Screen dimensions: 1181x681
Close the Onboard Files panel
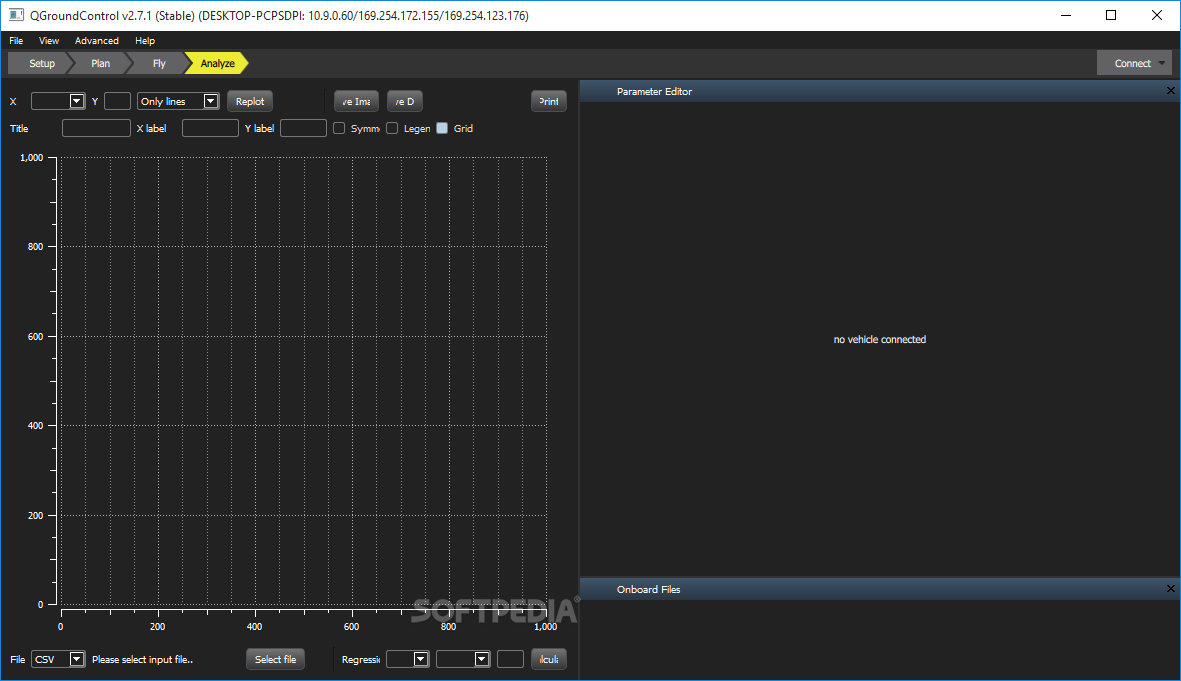(1170, 589)
